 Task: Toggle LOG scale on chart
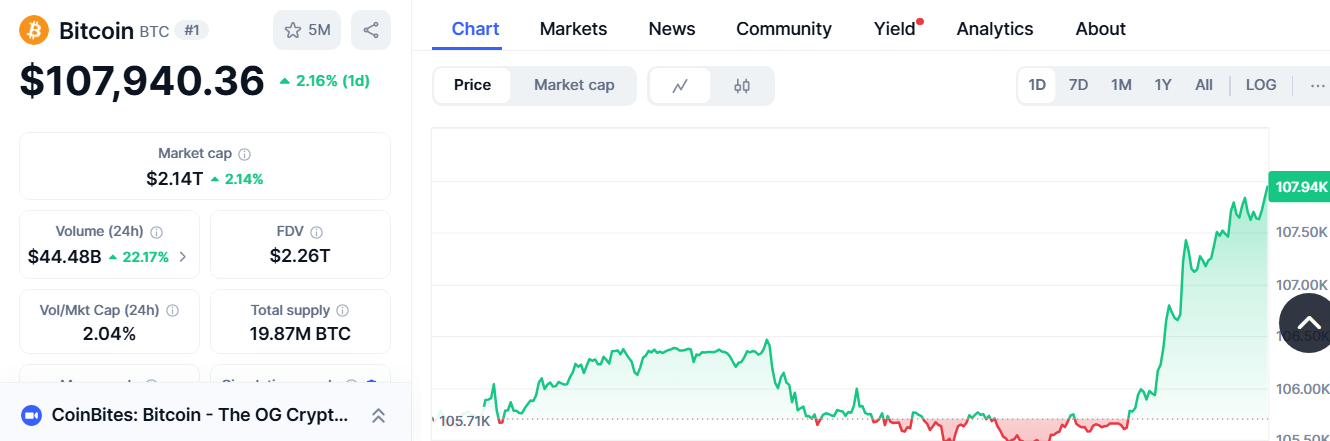(1261, 85)
